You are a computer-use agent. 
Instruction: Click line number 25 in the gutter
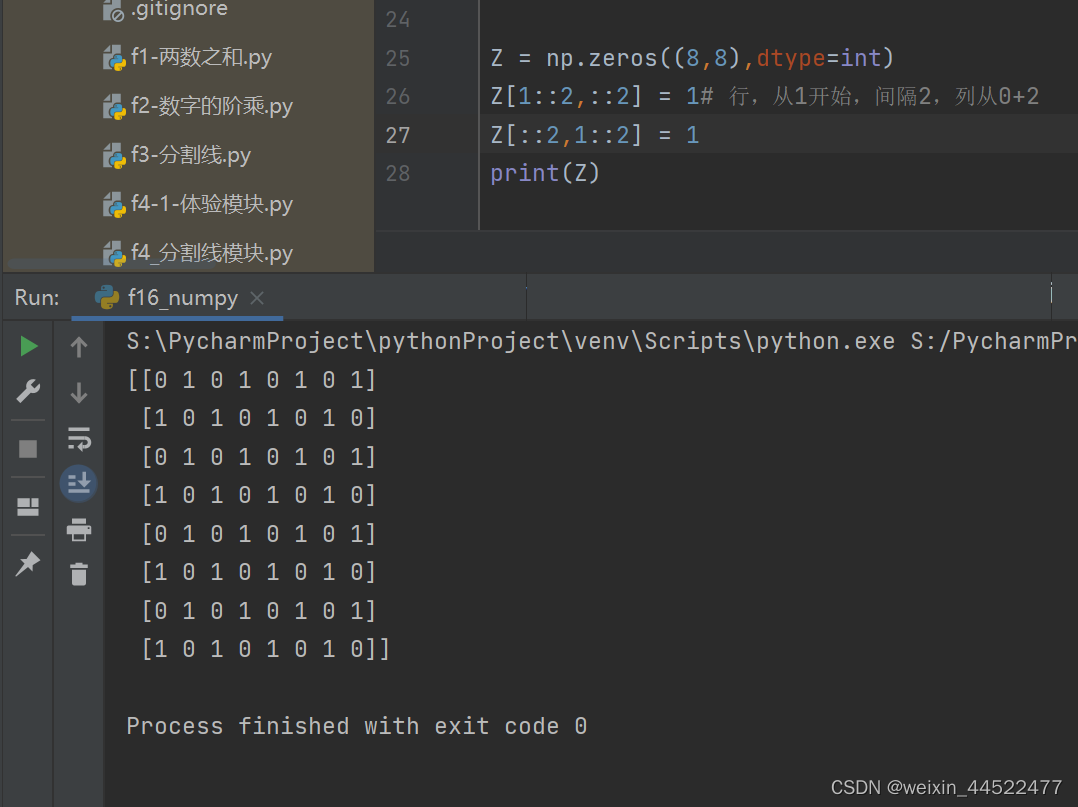click(397, 58)
